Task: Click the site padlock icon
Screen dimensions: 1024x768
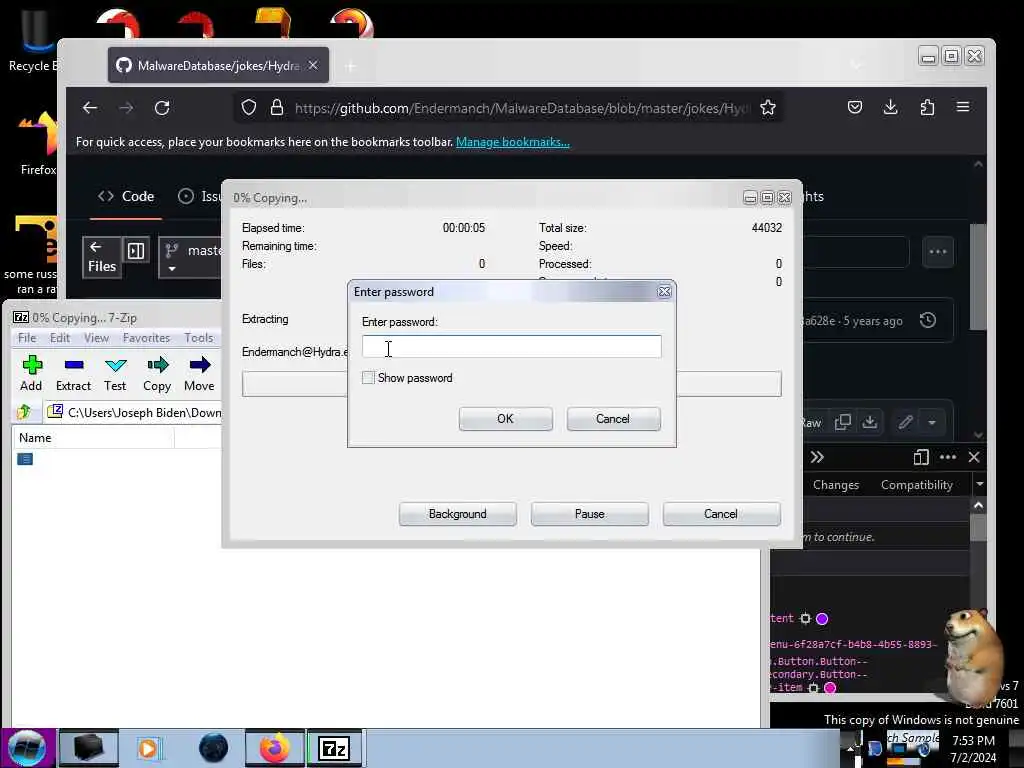Action: [x=277, y=108]
